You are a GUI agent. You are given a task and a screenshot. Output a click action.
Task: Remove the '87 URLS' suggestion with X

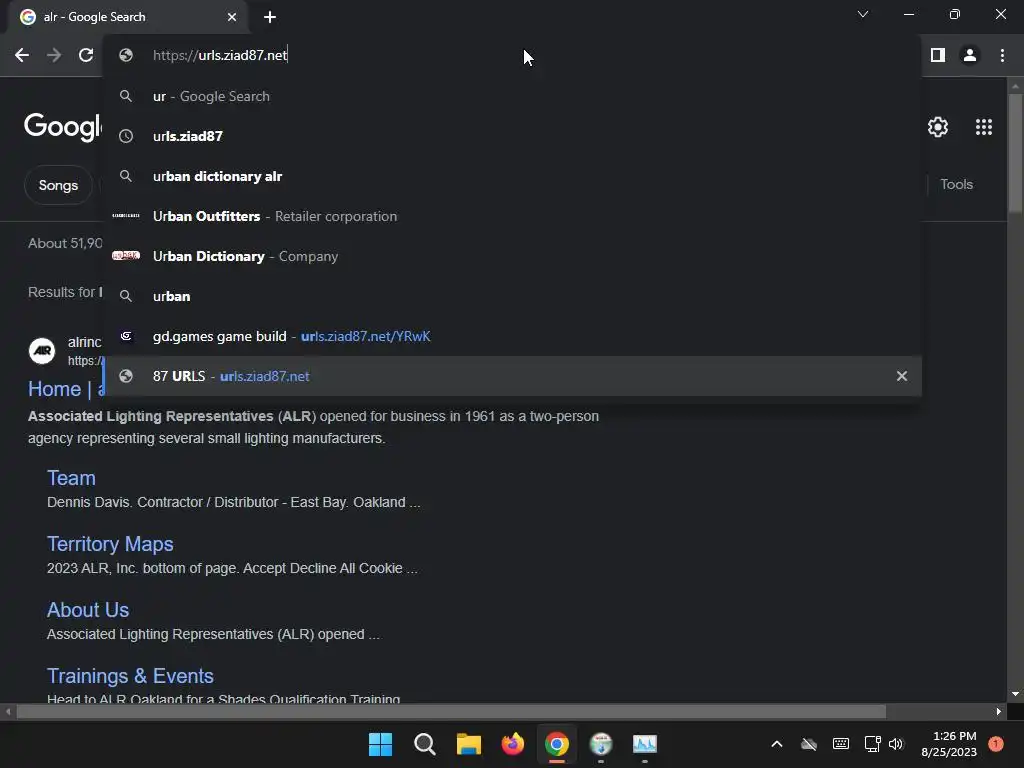pyautogui.click(x=901, y=376)
